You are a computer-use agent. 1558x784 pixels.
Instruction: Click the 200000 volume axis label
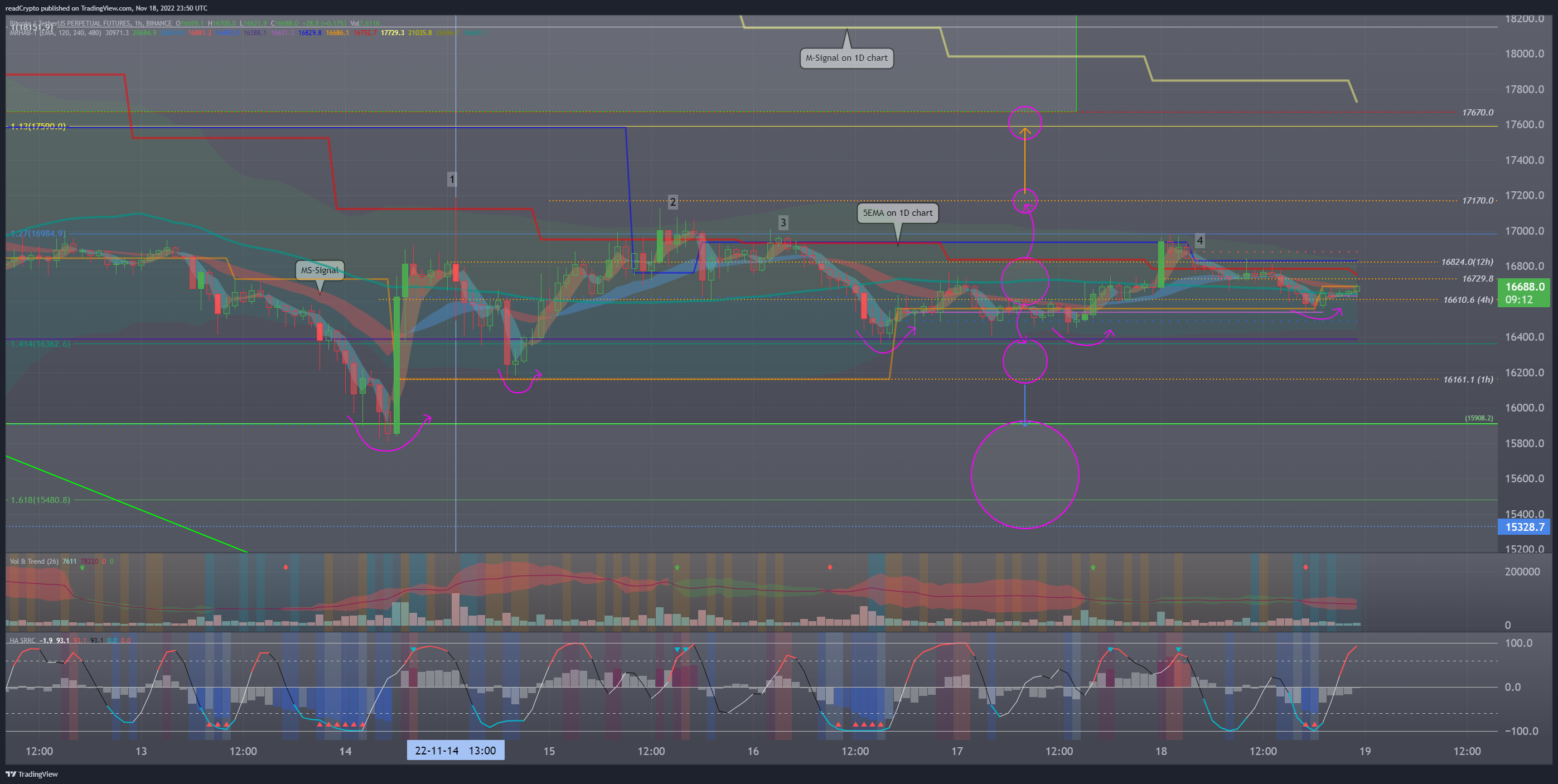click(x=1522, y=572)
